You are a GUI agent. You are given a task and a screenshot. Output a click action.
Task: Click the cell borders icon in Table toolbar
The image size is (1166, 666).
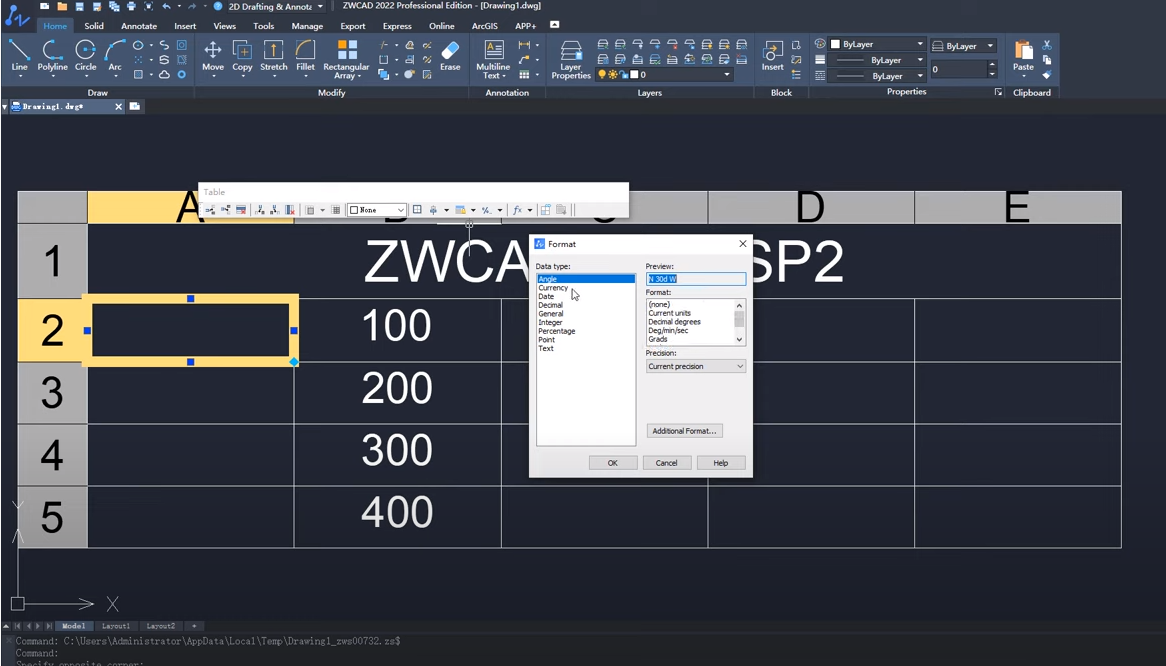click(x=417, y=210)
